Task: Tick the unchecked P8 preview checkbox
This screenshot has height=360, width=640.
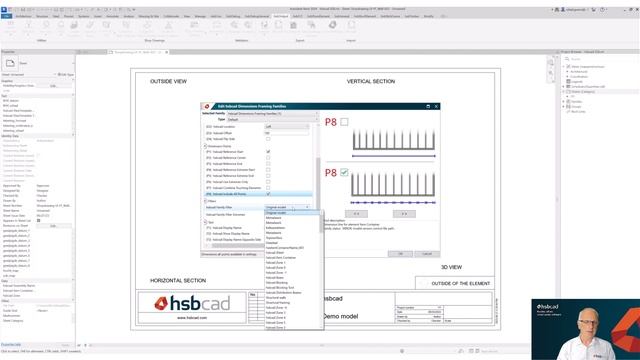Action: (x=344, y=122)
